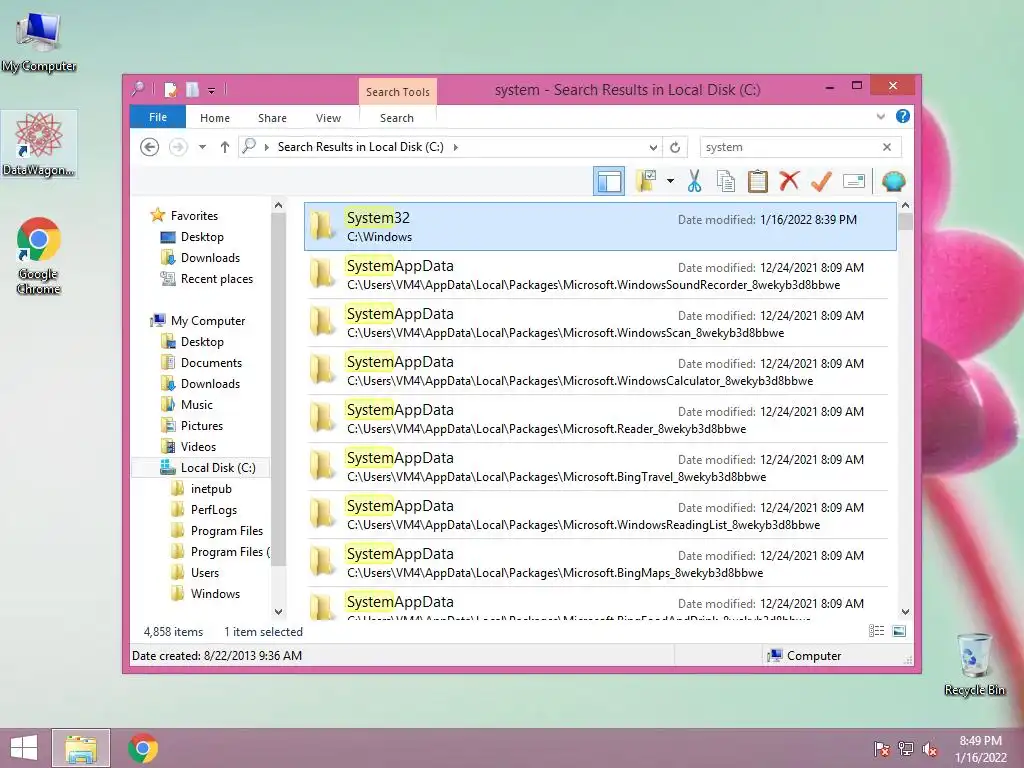Go up one level with Up arrow
Viewport: 1024px width, 768px height.
tap(225, 147)
